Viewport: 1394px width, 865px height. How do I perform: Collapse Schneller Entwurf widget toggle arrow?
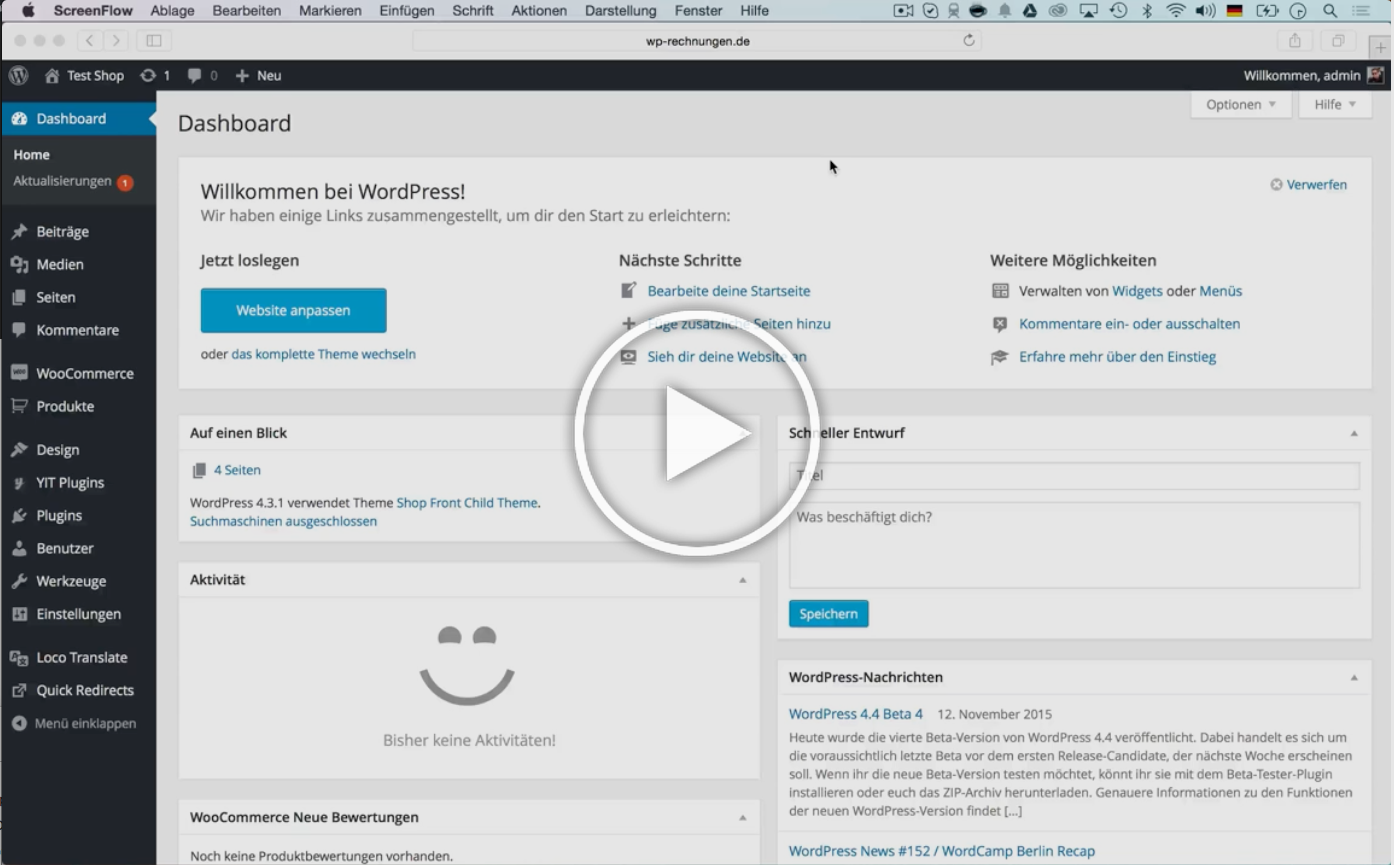(1354, 433)
